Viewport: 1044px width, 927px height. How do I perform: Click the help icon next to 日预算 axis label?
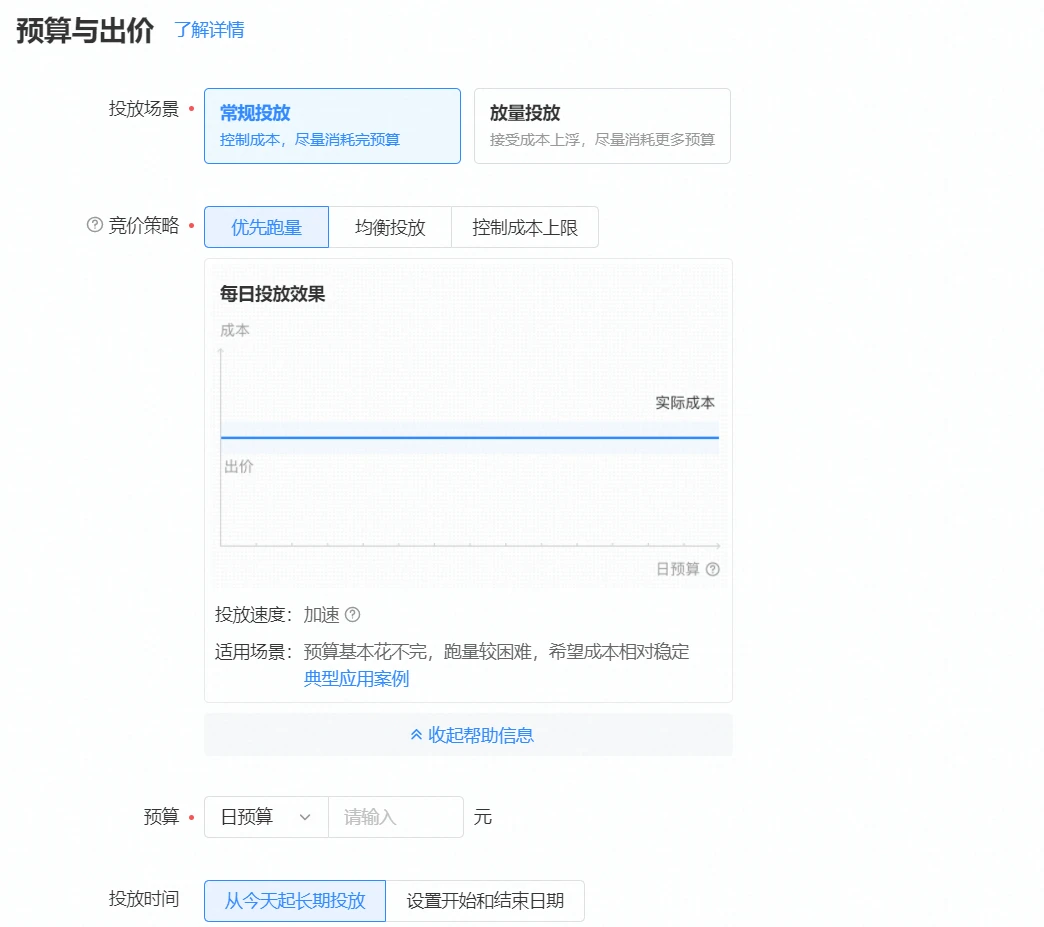(x=712, y=569)
